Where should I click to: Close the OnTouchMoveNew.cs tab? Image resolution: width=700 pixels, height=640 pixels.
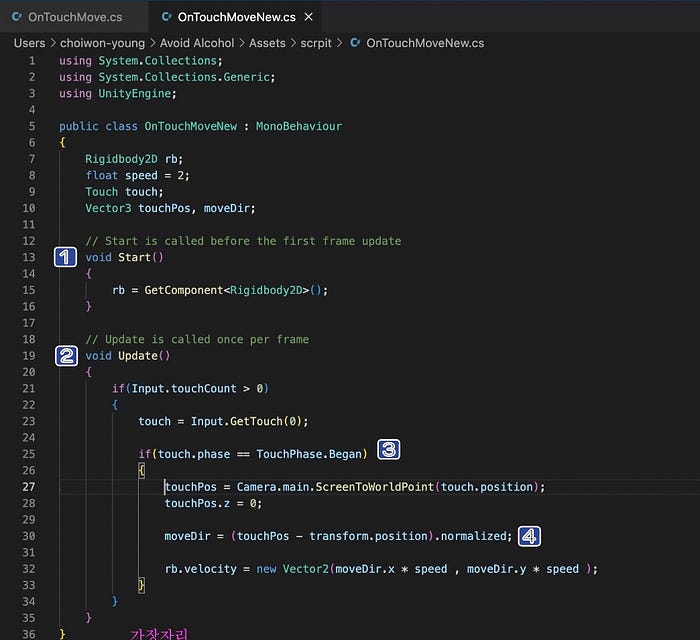(x=308, y=17)
